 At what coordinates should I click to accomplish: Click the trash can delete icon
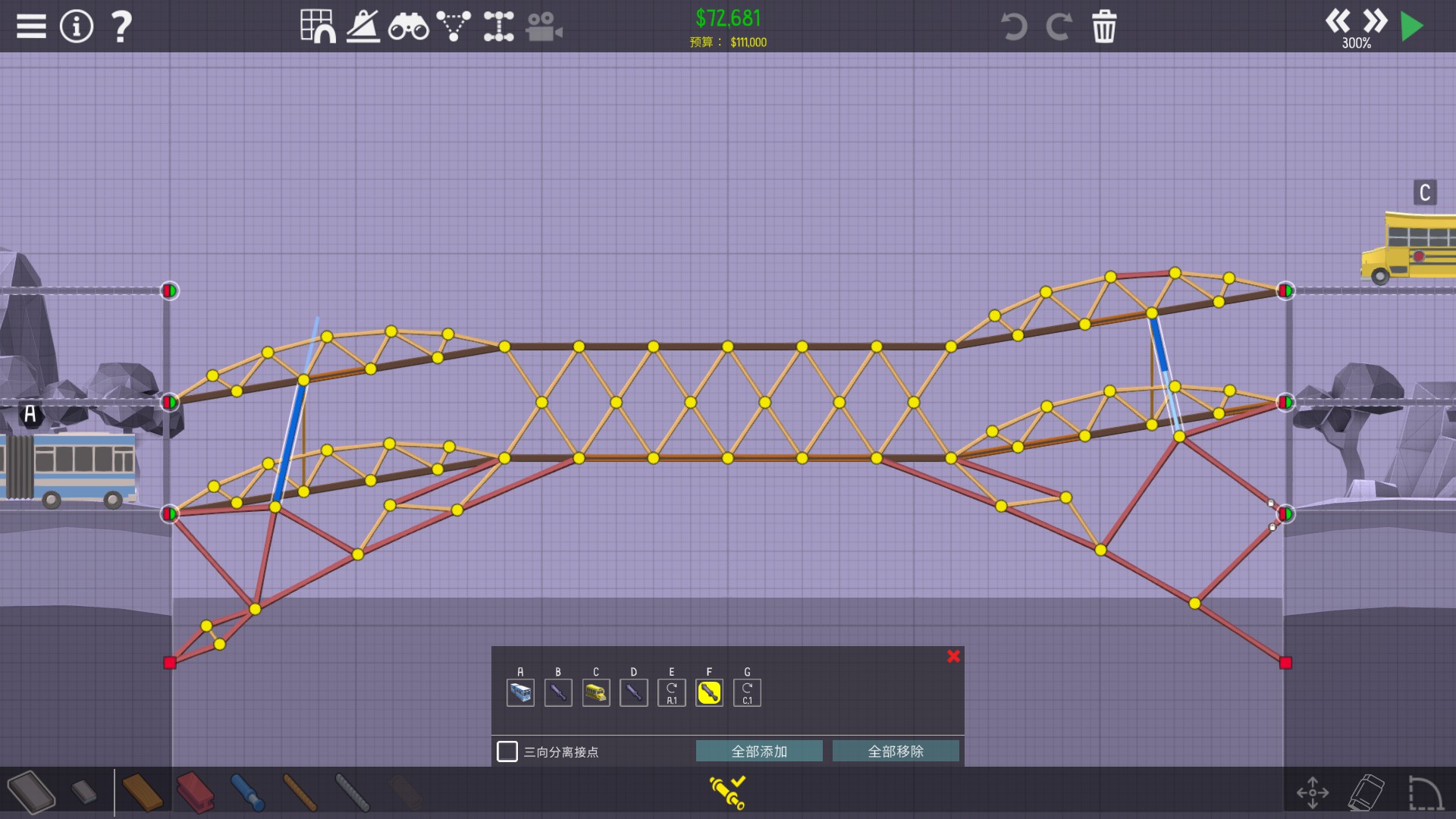(1104, 27)
